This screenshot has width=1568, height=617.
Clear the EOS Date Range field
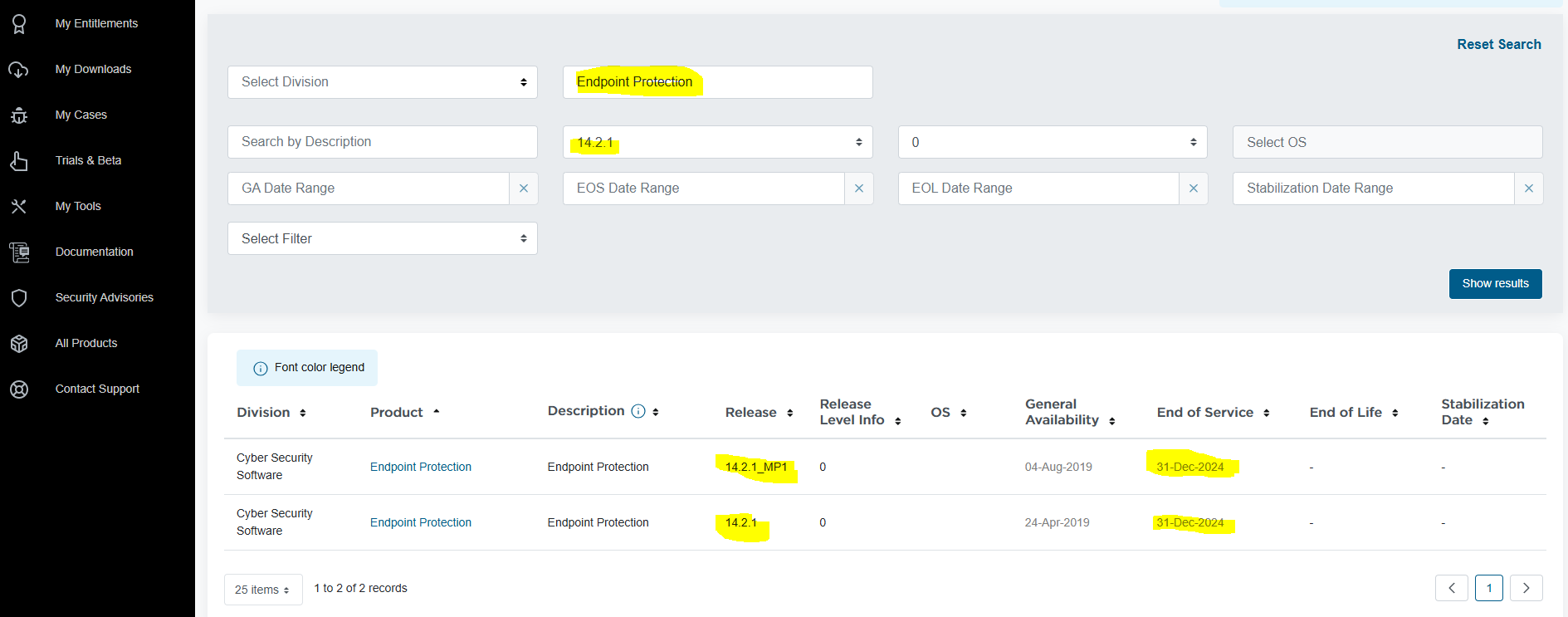859,189
